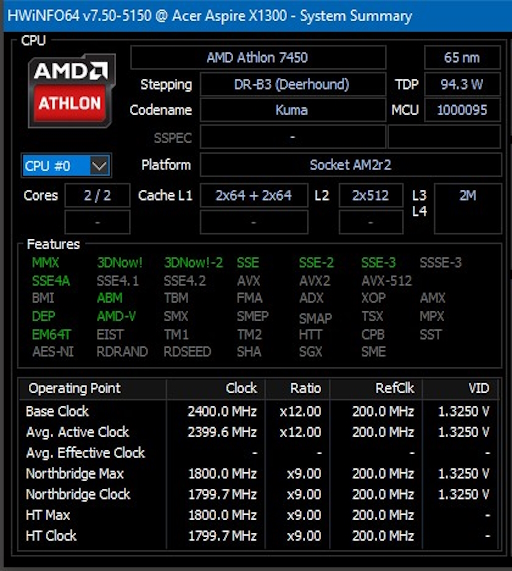The height and width of the screenshot is (571, 512).
Task: Click the RDRAND feature label
Action: [122, 352]
